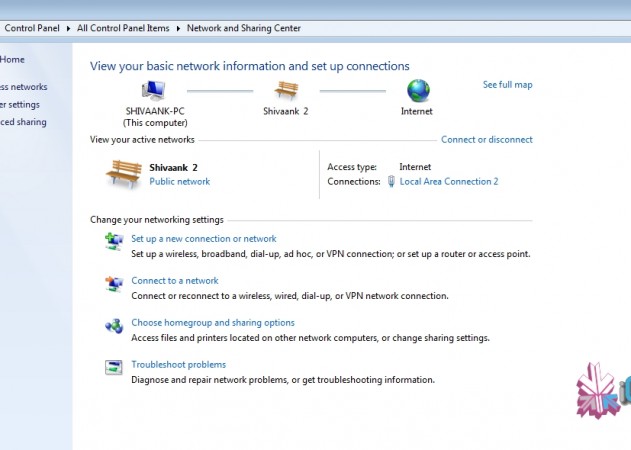Screen dimensions: 631x450
Task: Click the large bench icon under active networks
Action: pyautogui.click(x=123, y=173)
